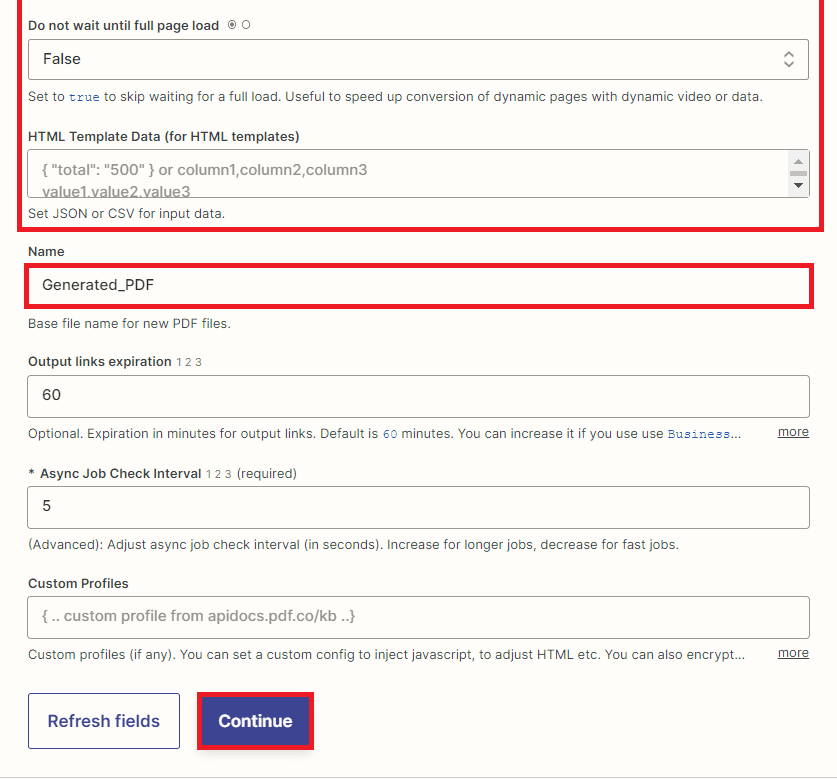The height and width of the screenshot is (779, 837).
Task: Click the Custom Profiles input field
Action: (x=417, y=617)
